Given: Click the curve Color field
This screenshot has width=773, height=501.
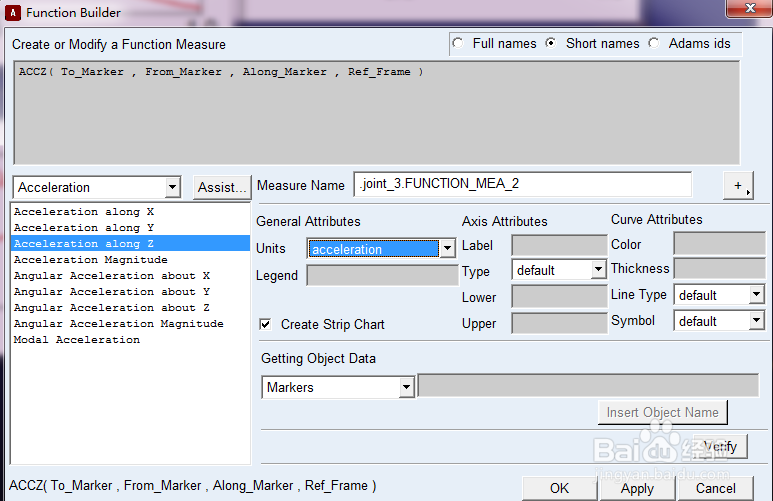Looking at the screenshot, I should [x=719, y=244].
